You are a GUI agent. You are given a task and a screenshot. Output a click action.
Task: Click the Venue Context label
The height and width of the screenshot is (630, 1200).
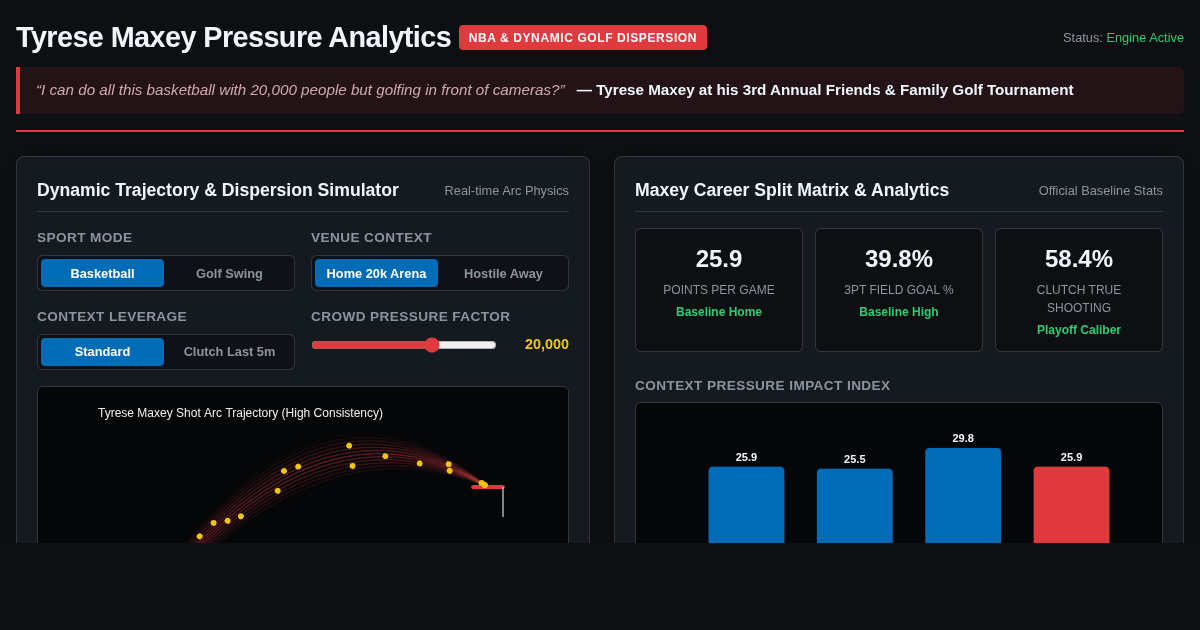point(371,238)
